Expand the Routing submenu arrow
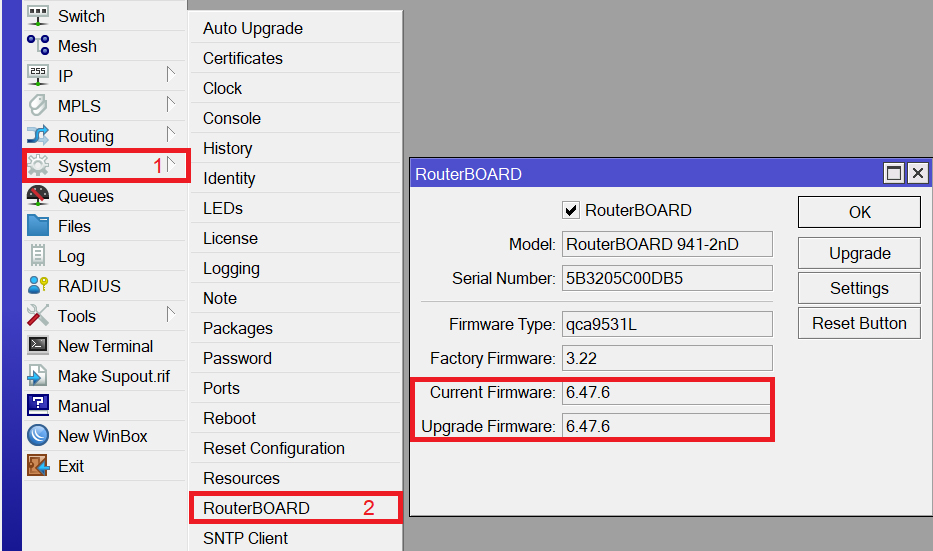 point(171,135)
